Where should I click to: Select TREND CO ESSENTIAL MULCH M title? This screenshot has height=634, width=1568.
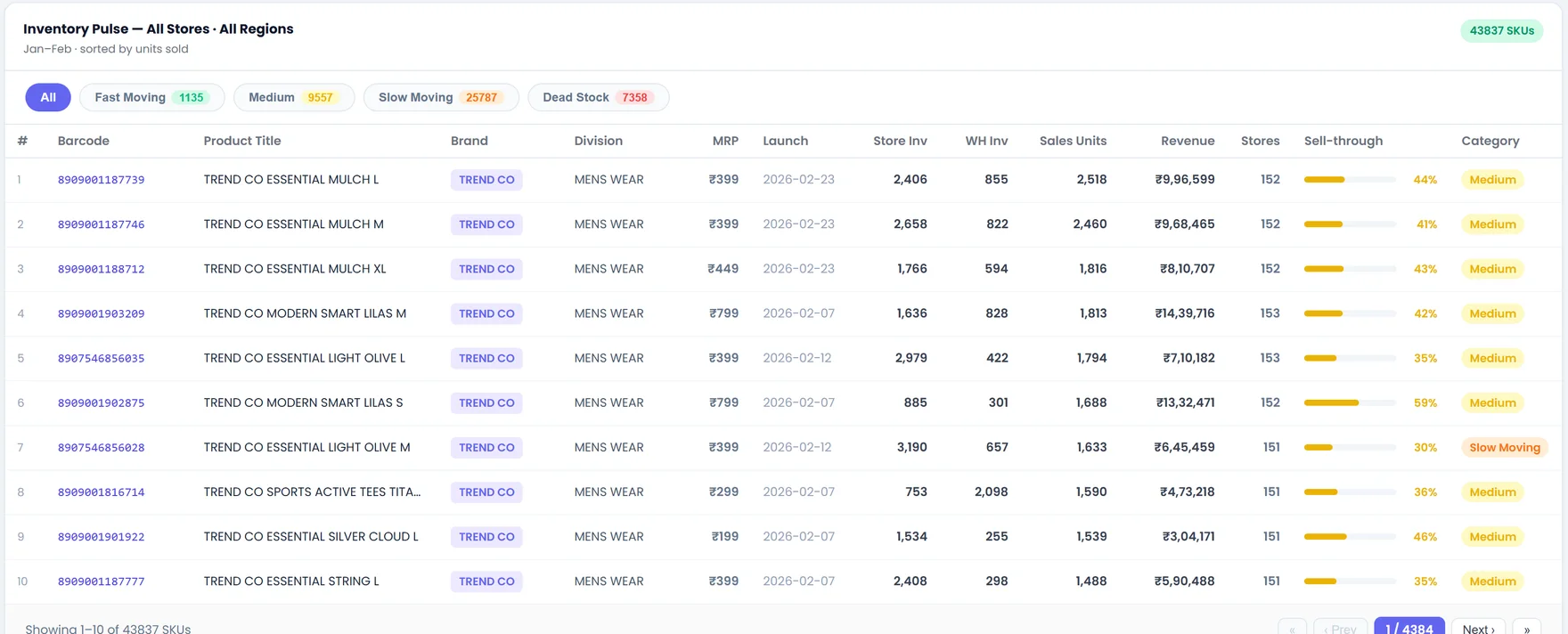[293, 224]
